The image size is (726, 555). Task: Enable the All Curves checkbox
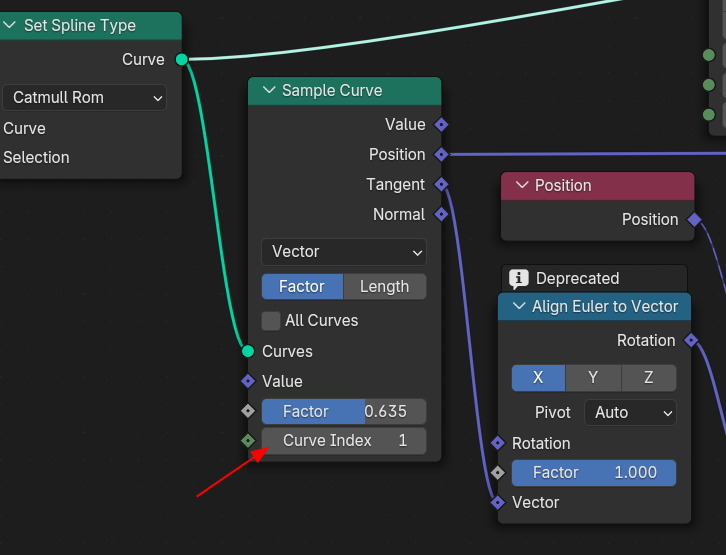[x=271, y=321]
